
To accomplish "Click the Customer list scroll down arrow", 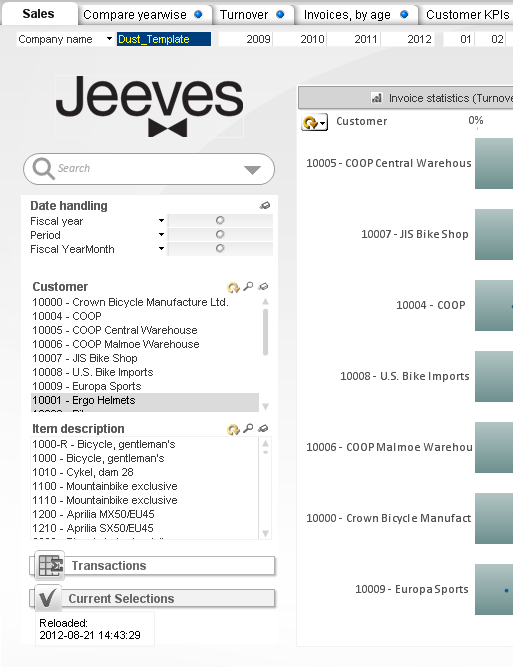I will coord(265,407).
